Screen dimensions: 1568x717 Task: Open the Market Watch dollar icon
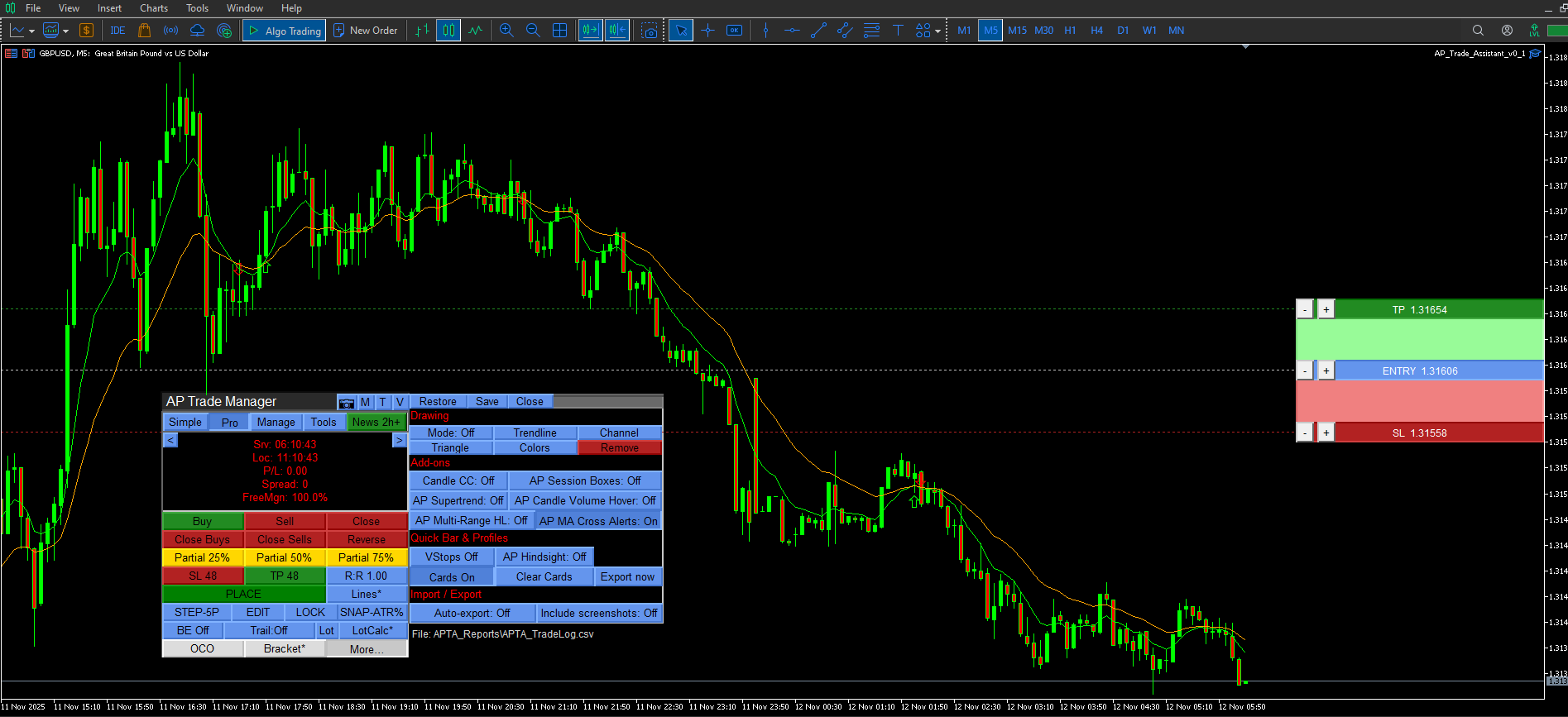click(x=86, y=31)
